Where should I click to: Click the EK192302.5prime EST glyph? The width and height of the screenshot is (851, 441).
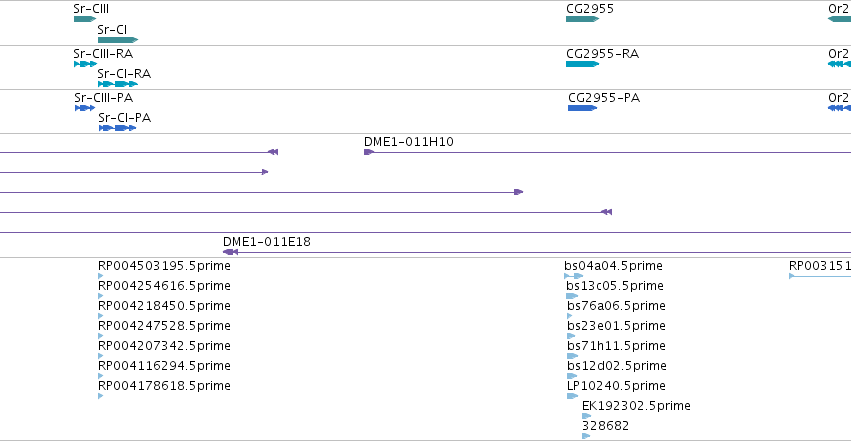tap(586, 416)
